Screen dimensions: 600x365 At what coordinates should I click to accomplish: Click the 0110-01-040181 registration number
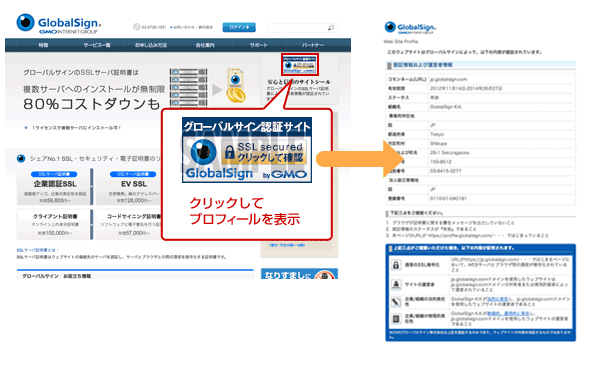(x=448, y=199)
